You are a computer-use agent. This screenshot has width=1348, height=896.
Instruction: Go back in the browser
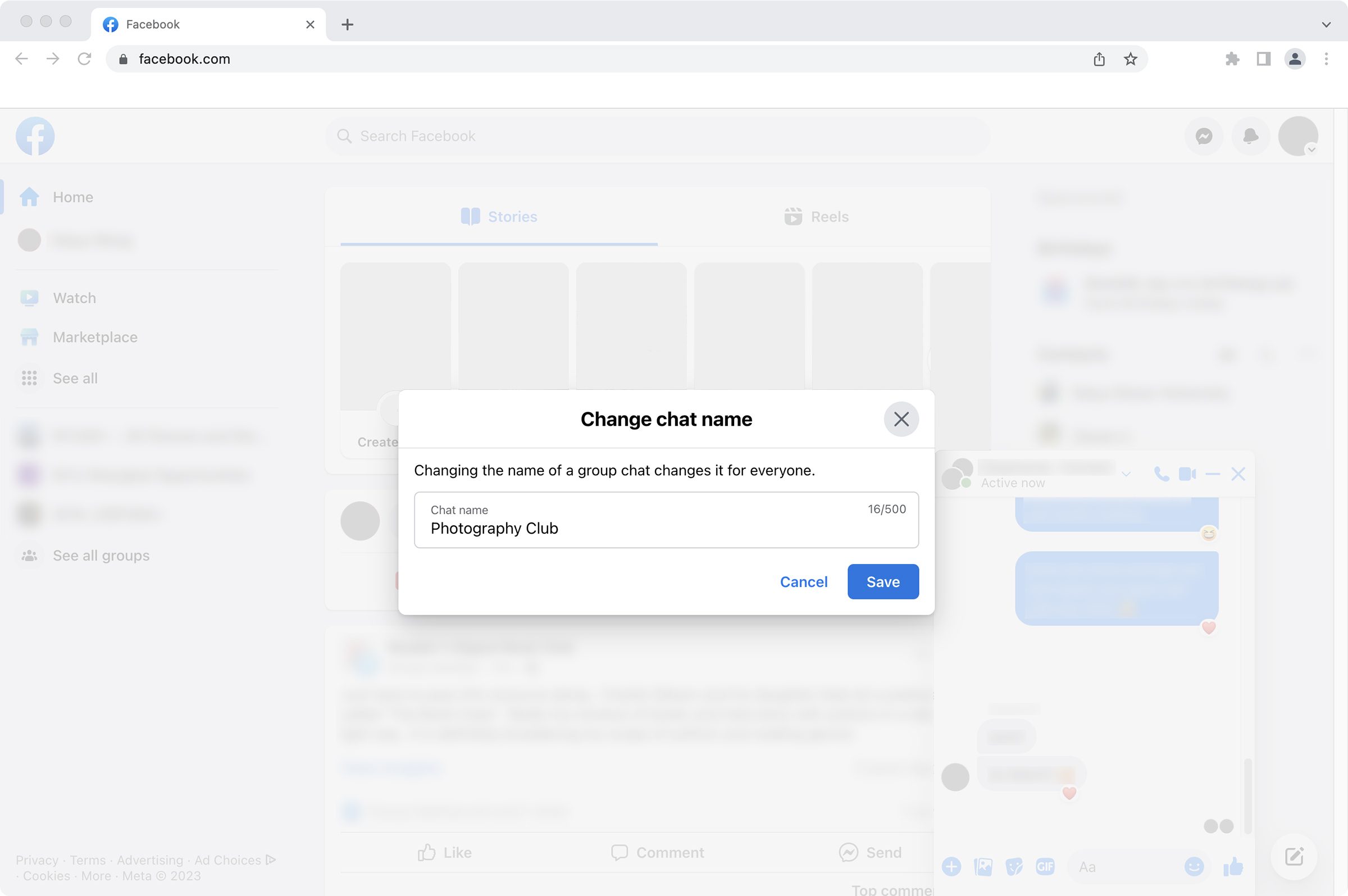[x=22, y=59]
